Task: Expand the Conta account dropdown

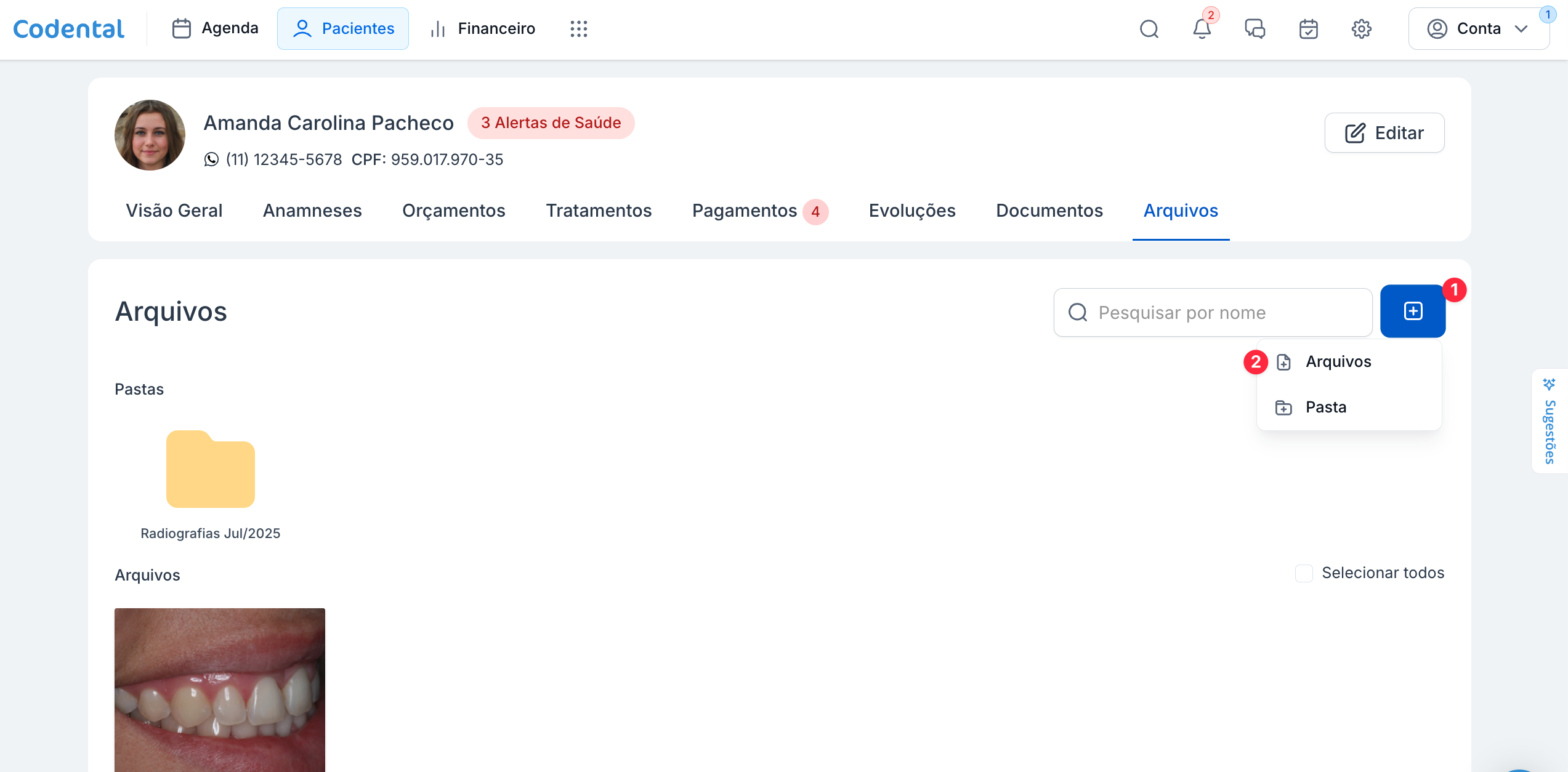Action: point(1478,29)
